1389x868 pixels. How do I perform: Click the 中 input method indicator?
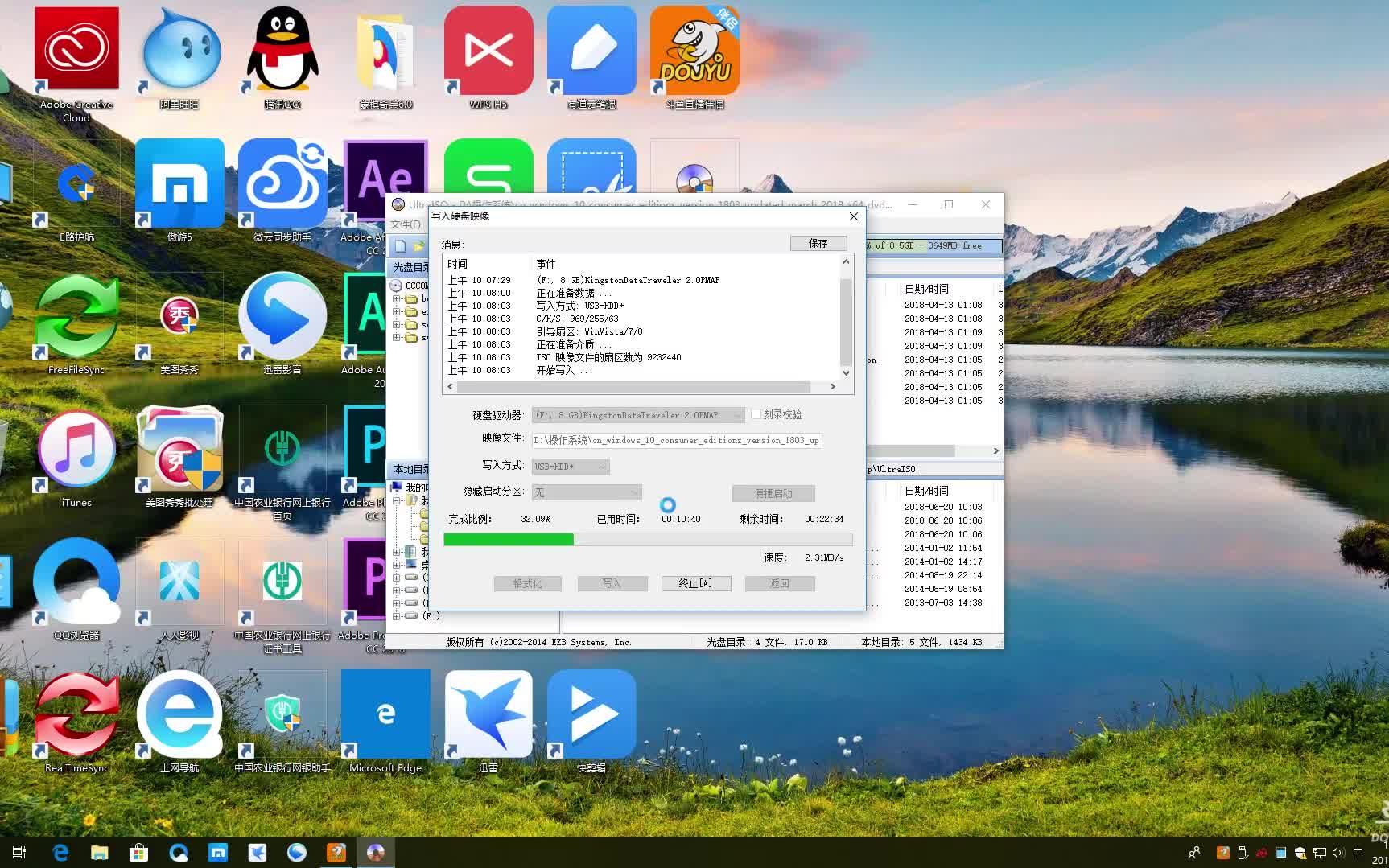point(1358,853)
